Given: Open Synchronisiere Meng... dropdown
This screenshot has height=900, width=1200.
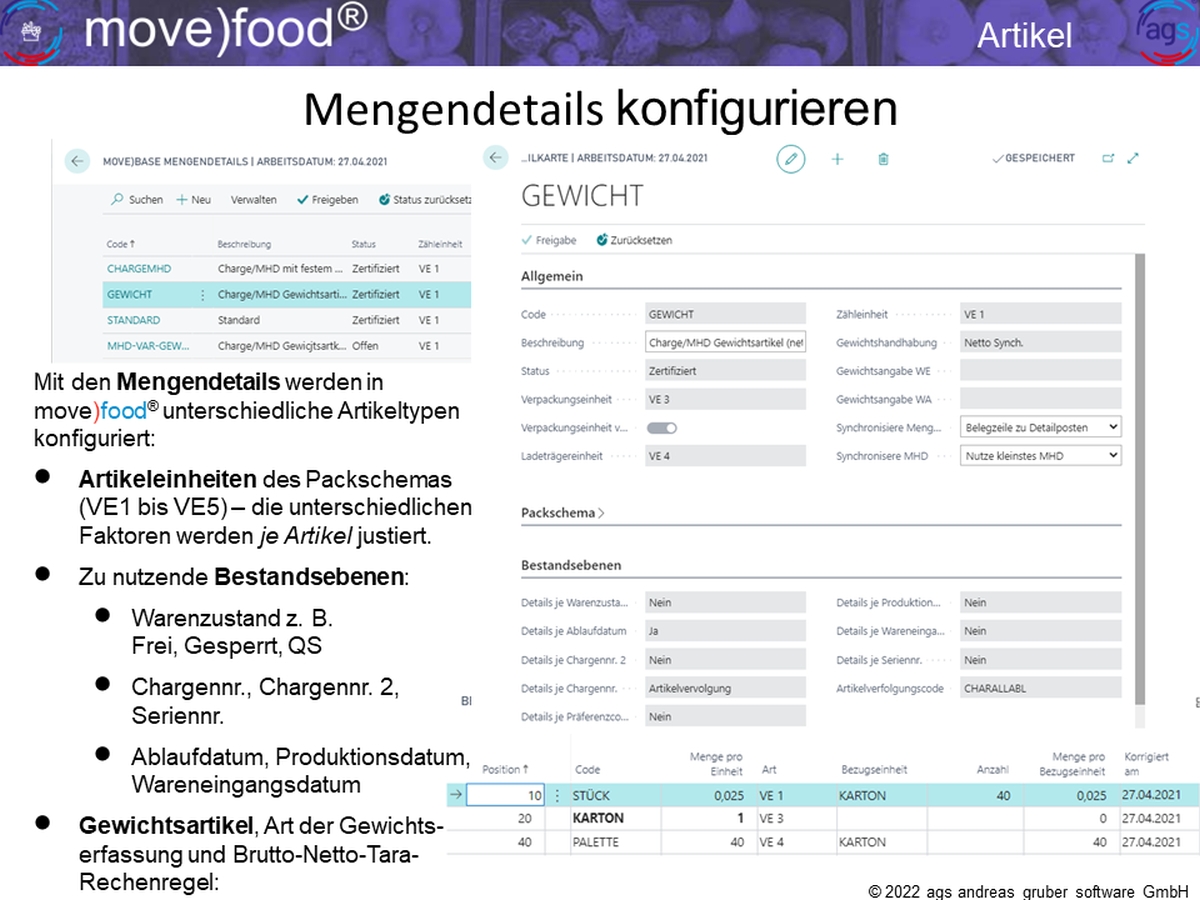Looking at the screenshot, I should pos(1040,427).
